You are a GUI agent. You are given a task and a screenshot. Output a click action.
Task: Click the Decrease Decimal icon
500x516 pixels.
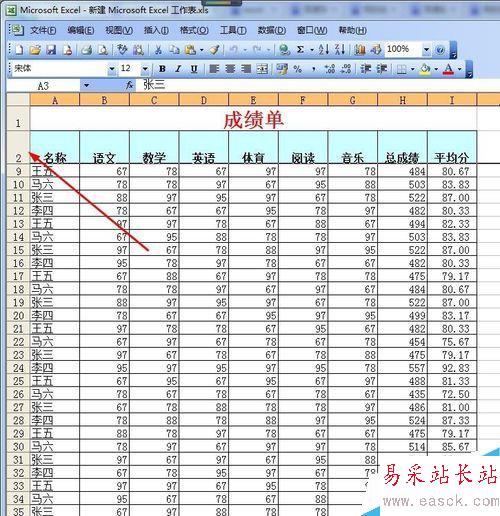pyautogui.click(x=346, y=69)
